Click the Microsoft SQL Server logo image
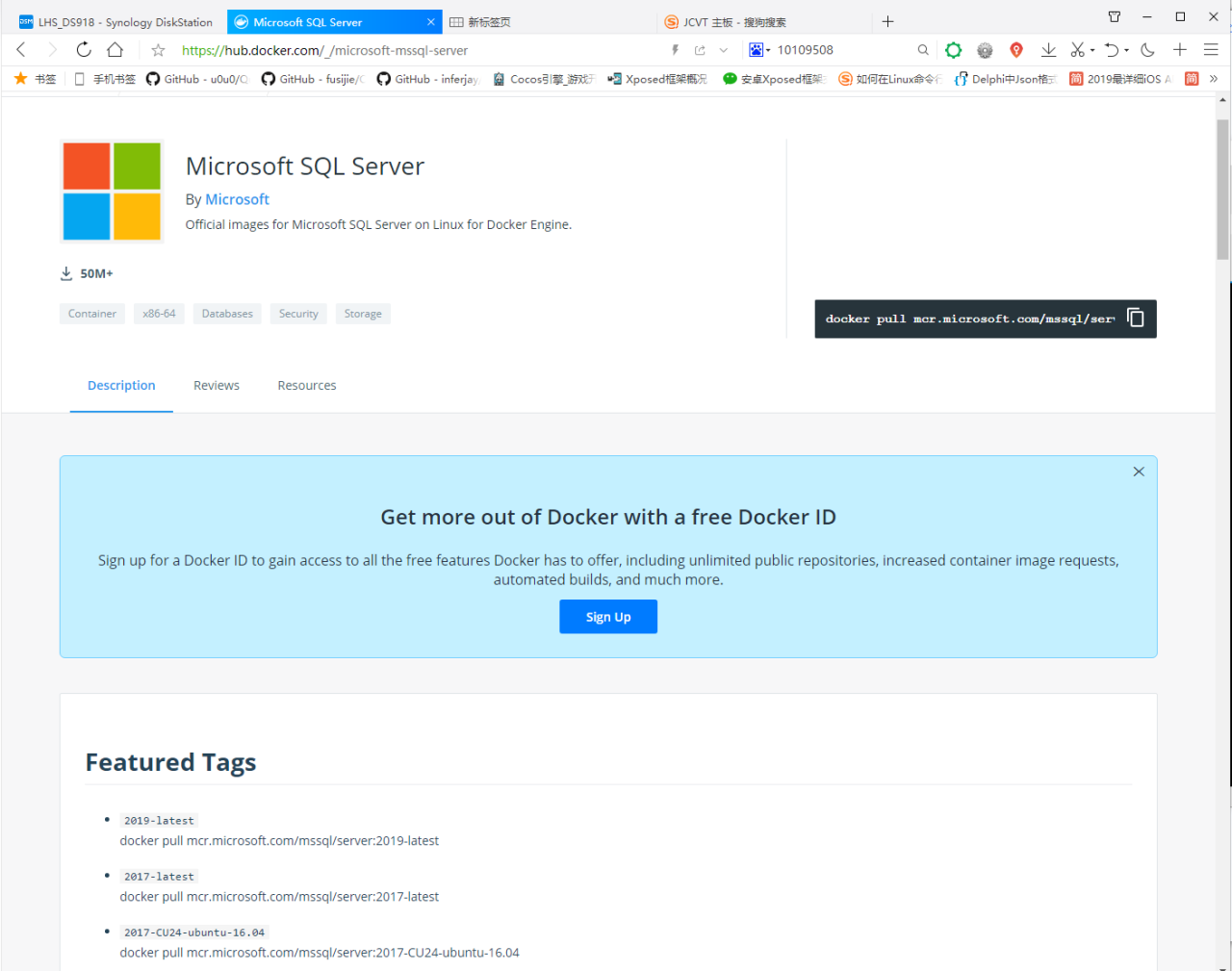 (112, 191)
